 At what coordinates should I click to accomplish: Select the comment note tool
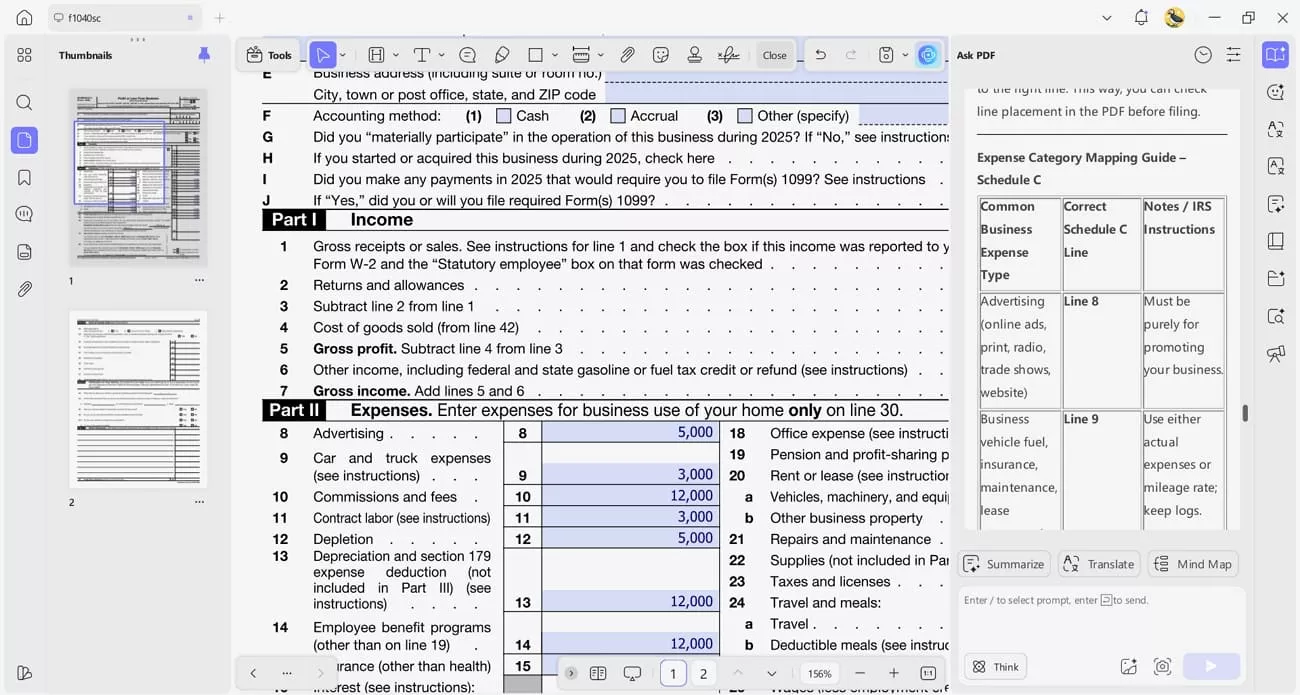(467, 55)
